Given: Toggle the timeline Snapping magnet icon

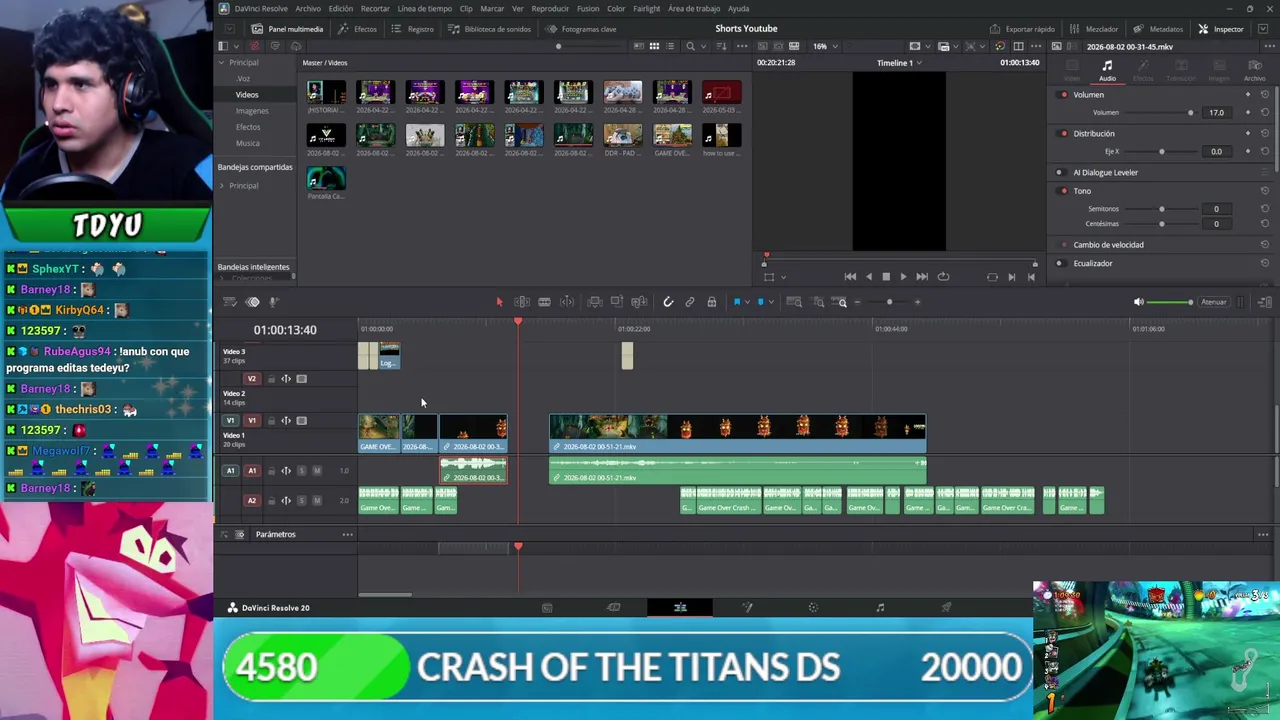Looking at the screenshot, I should click(x=668, y=302).
